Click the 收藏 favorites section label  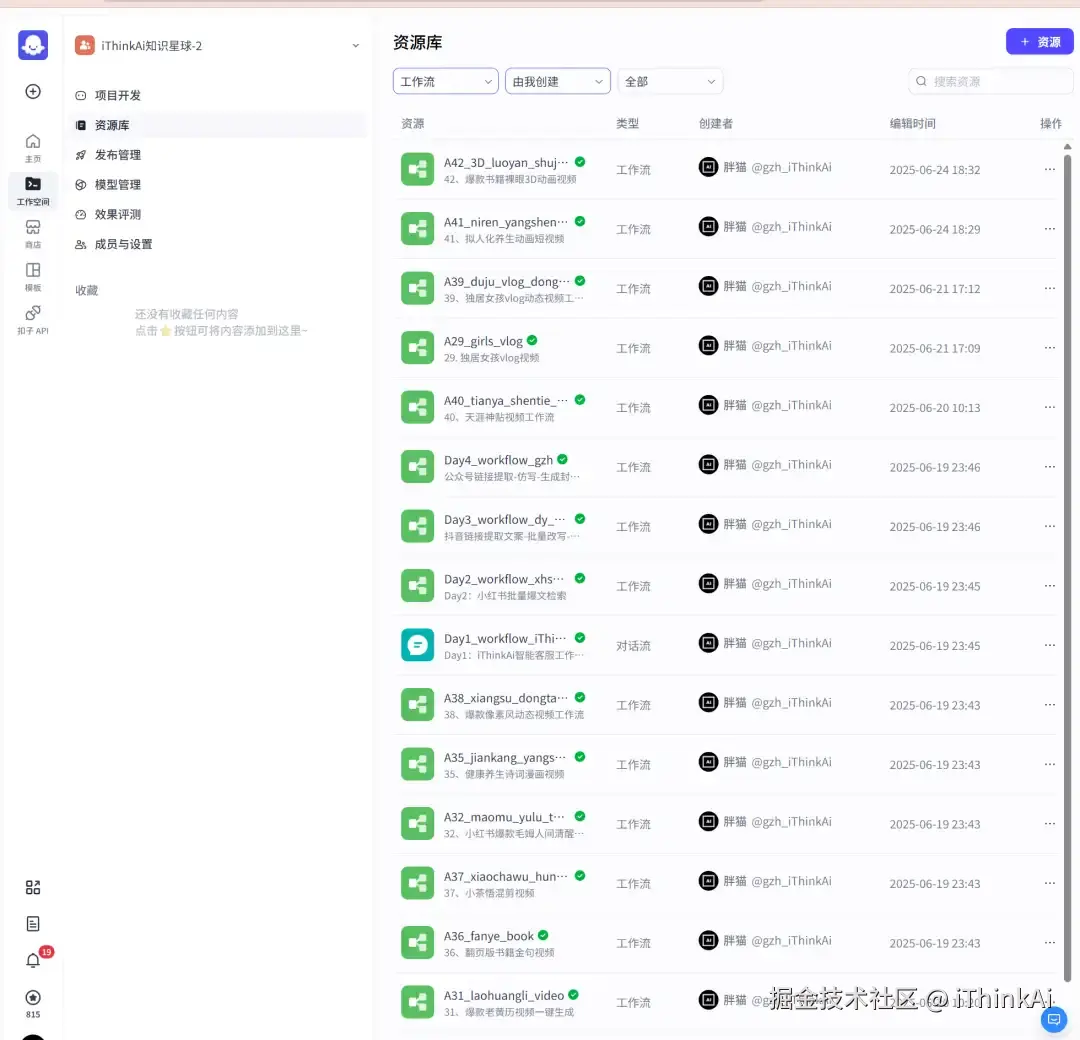[87, 290]
